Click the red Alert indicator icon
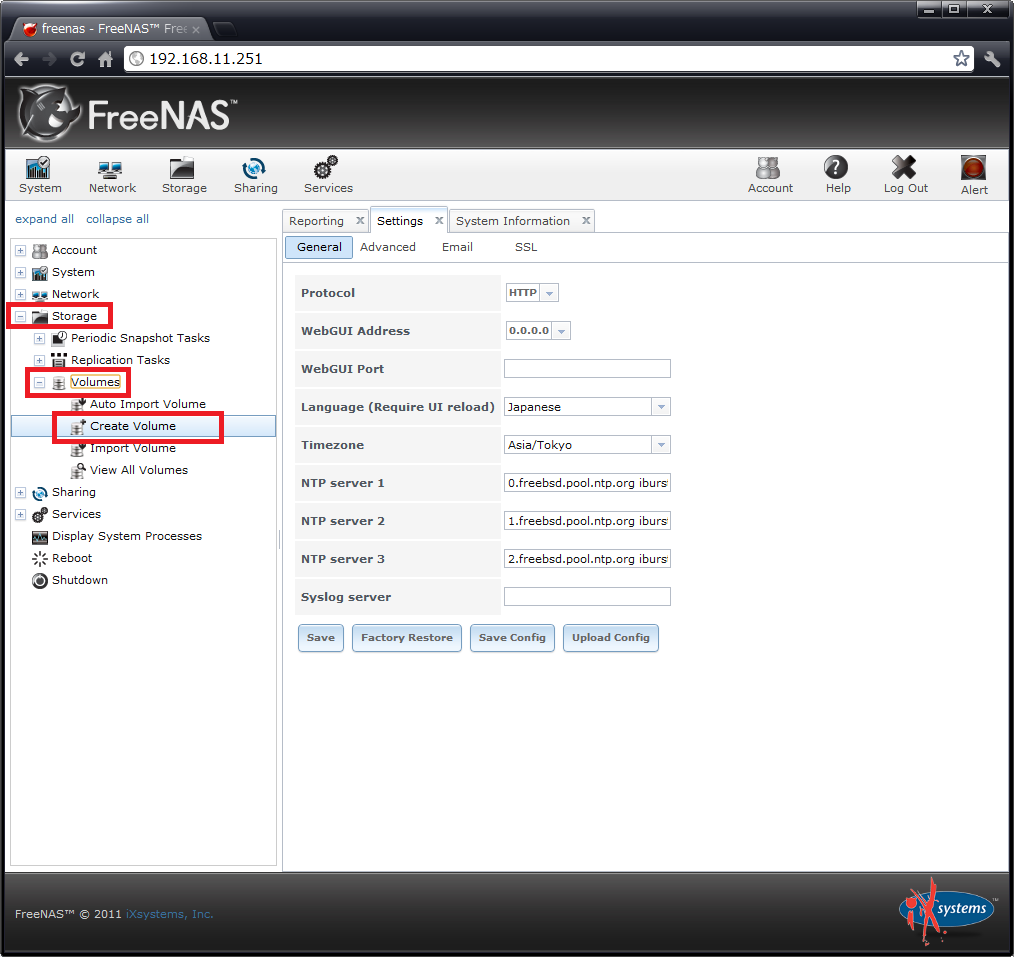This screenshot has width=1014, height=957. [973, 168]
